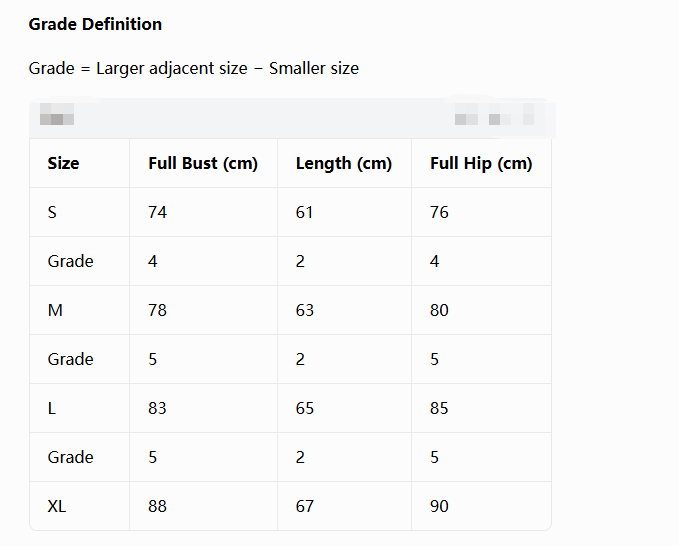This screenshot has height=546, width=679.
Task: Click the Size column header
Action: [63, 163]
